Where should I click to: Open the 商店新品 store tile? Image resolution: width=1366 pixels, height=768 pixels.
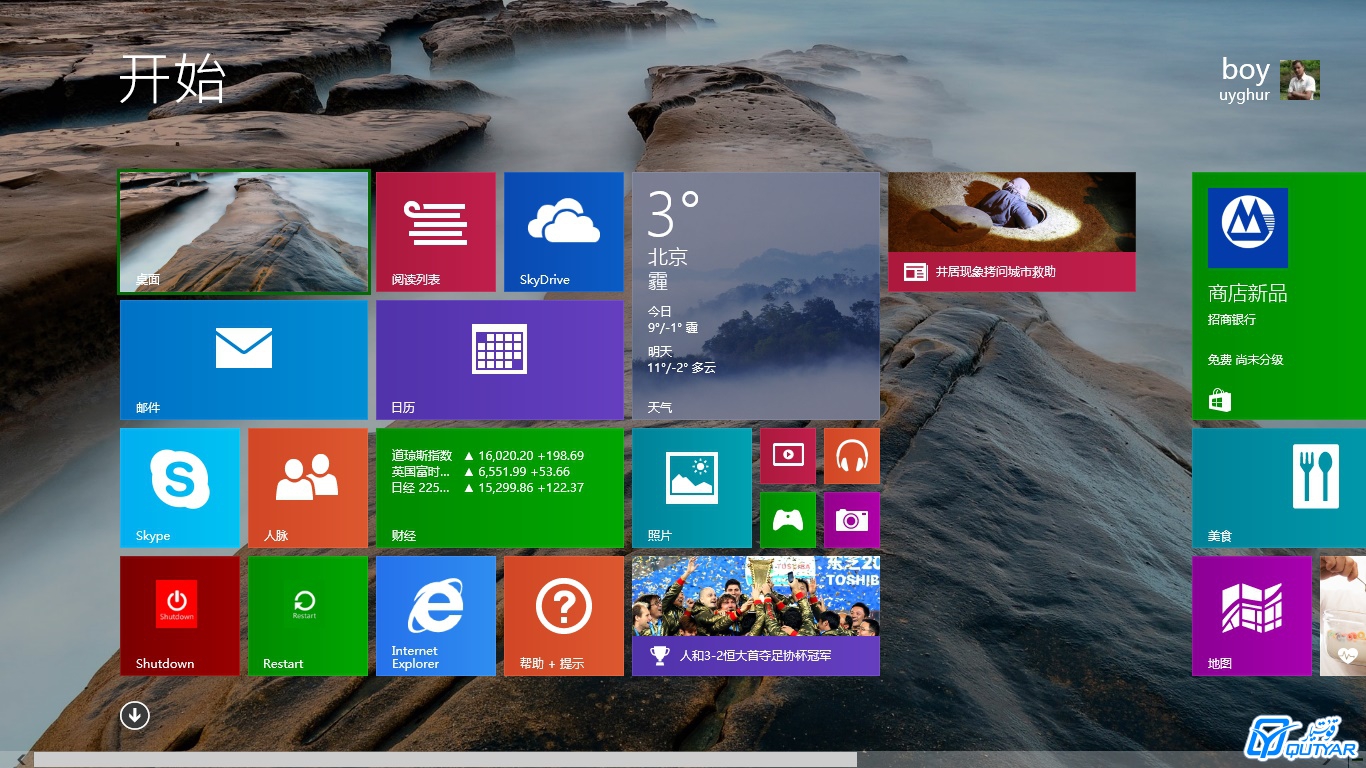(x=1279, y=296)
